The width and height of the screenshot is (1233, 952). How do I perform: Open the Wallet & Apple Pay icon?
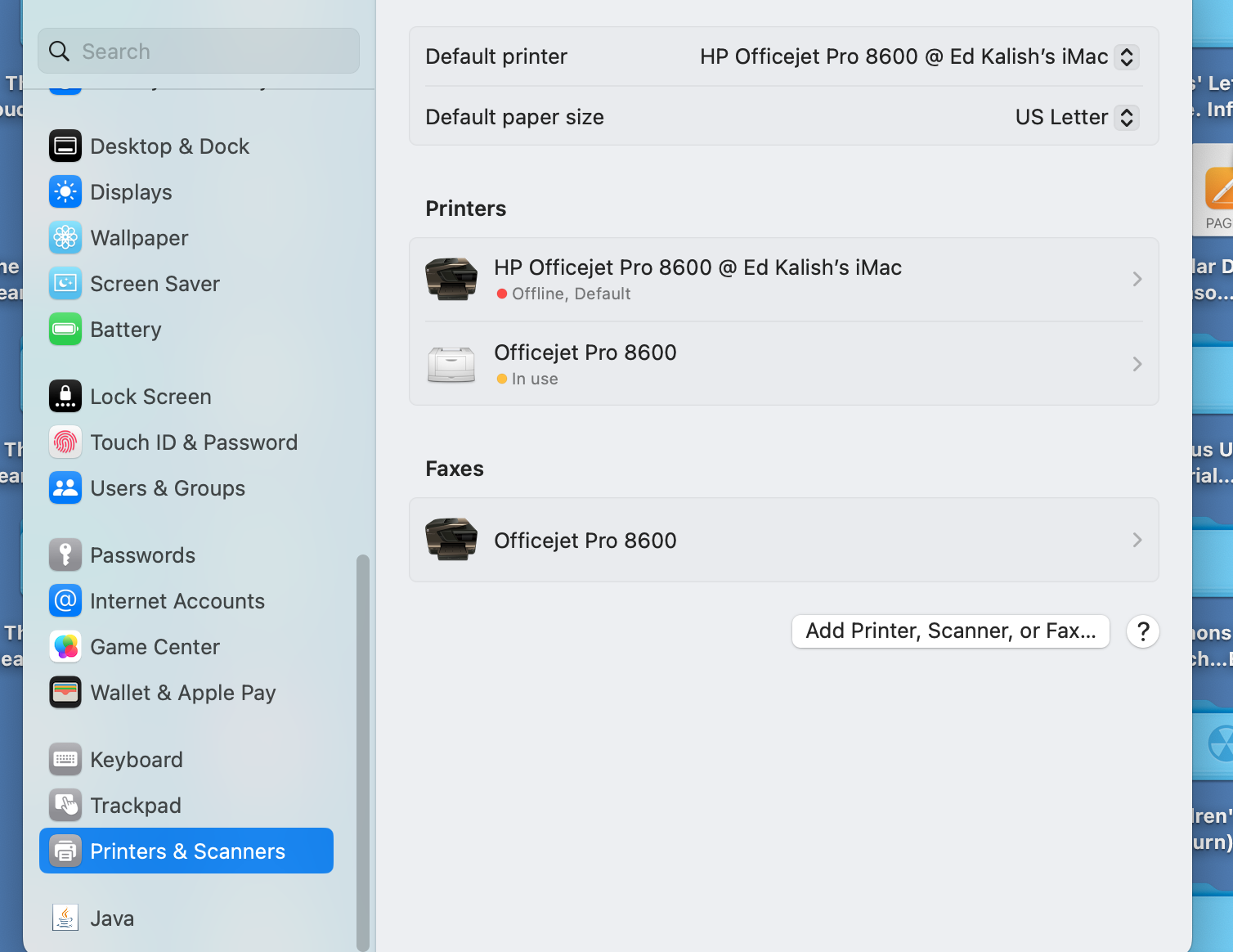(65, 693)
